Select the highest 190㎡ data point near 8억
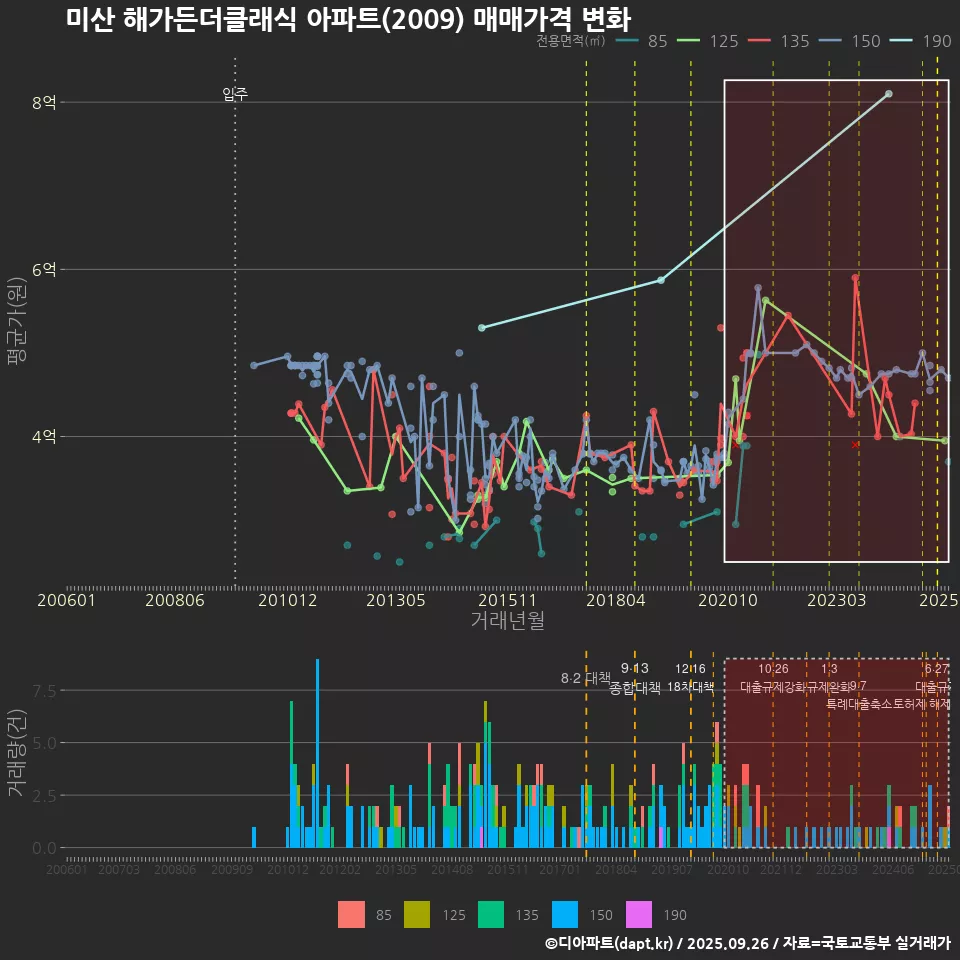Image resolution: width=960 pixels, height=960 pixels. click(889, 94)
